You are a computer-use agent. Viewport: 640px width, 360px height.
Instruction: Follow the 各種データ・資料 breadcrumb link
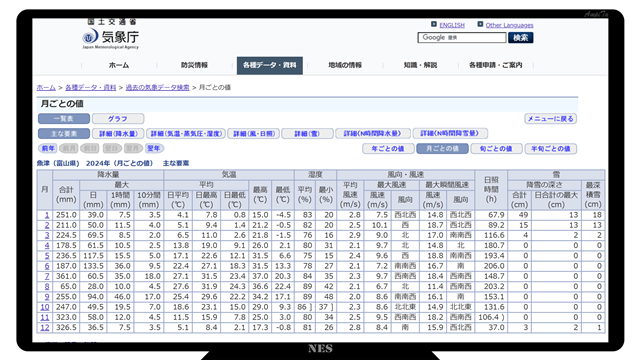[91, 87]
